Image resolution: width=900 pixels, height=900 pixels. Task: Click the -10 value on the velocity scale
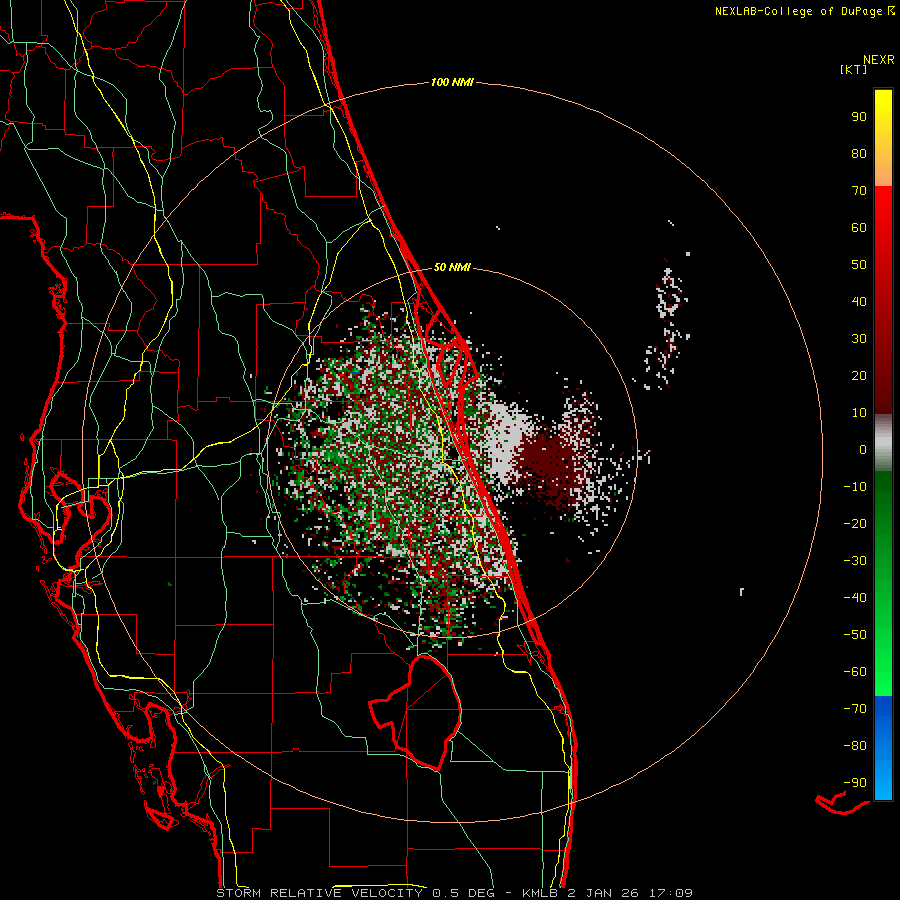pos(855,487)
